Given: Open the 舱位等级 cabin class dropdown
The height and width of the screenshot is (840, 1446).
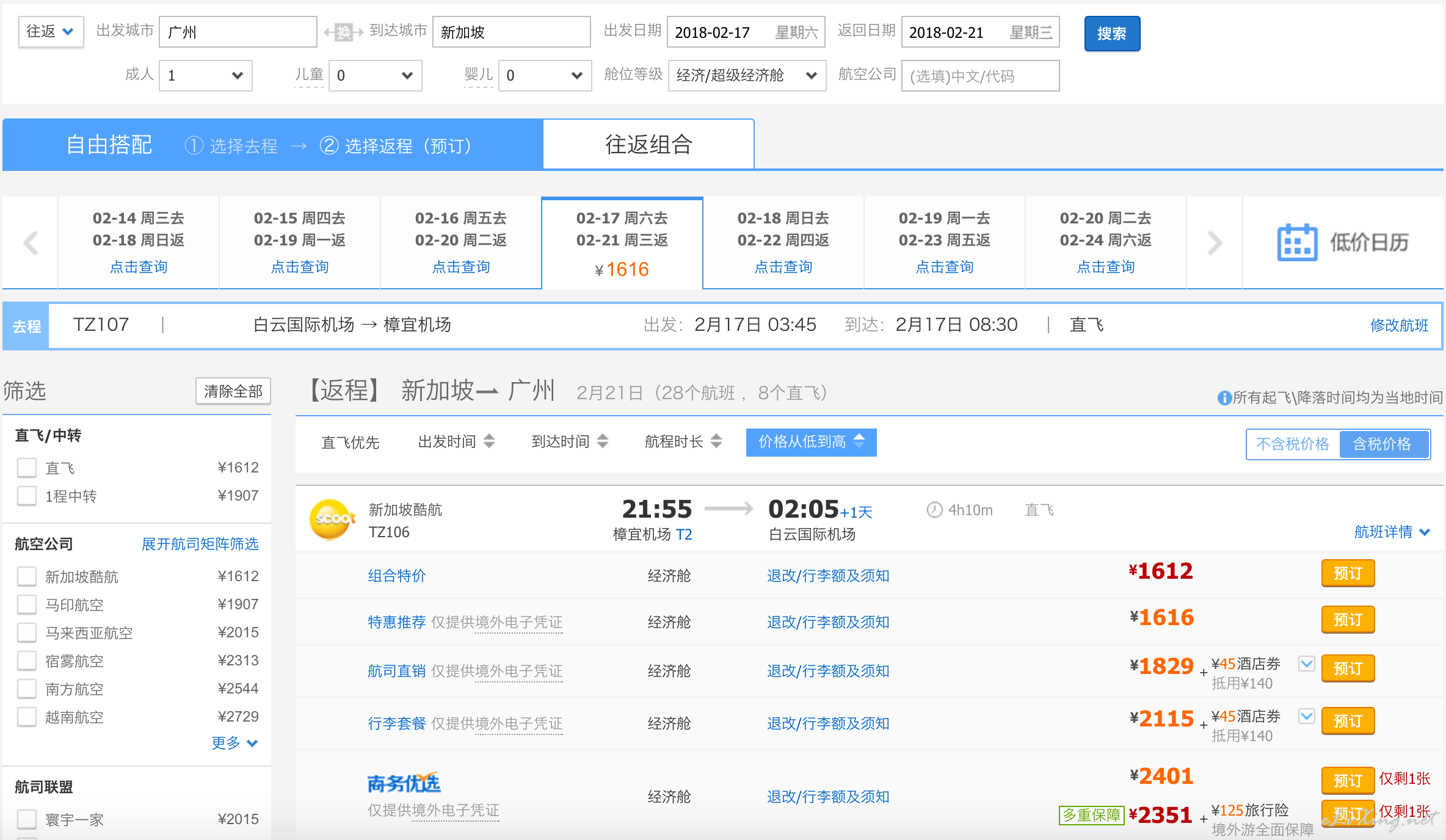Looking at the screenshot, I should point(747,76).
